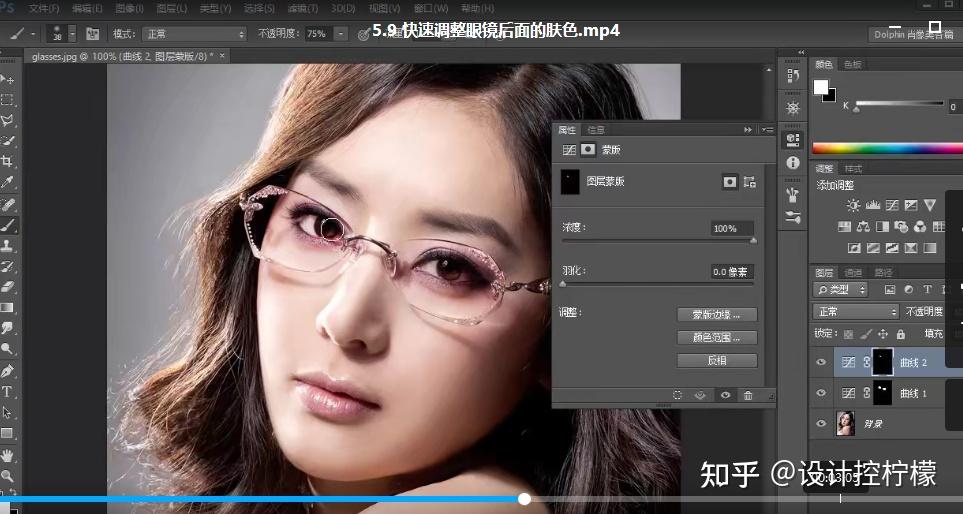Select the Smudge tool
Screen dimensions: 963x514
tap(7, 328)
